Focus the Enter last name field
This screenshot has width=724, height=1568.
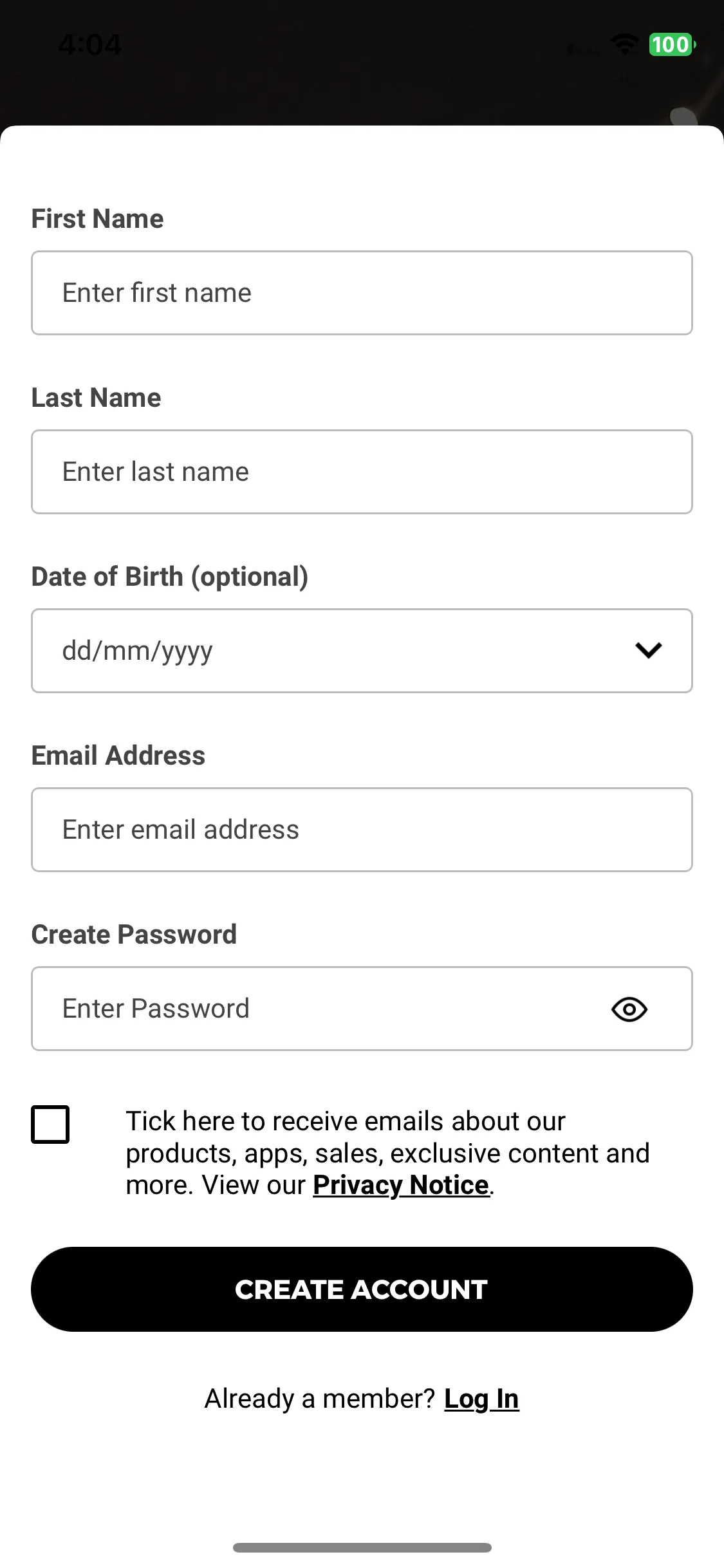click(362, 472)
